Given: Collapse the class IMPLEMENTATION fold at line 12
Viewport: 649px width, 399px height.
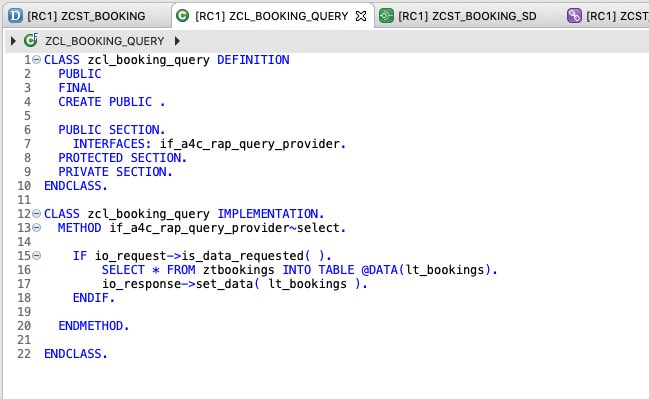Looking at the screenshot, I should click(36, 214).
